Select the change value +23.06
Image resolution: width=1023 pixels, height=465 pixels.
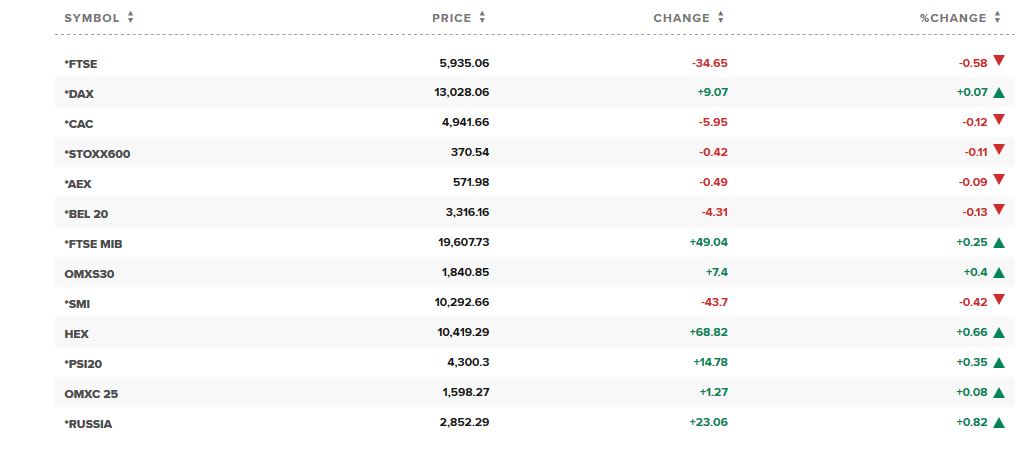[x=709, y=423]
